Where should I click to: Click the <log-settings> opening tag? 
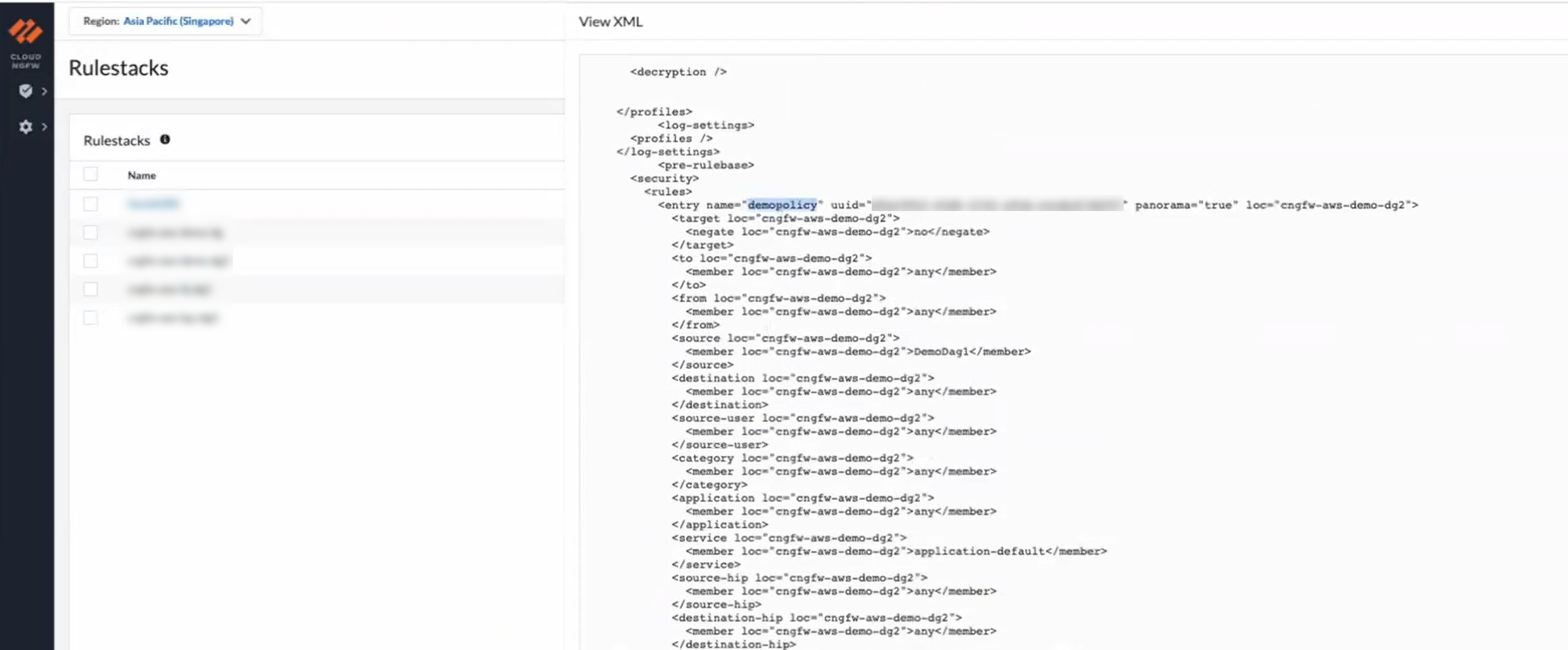click(x=706, y=125)
